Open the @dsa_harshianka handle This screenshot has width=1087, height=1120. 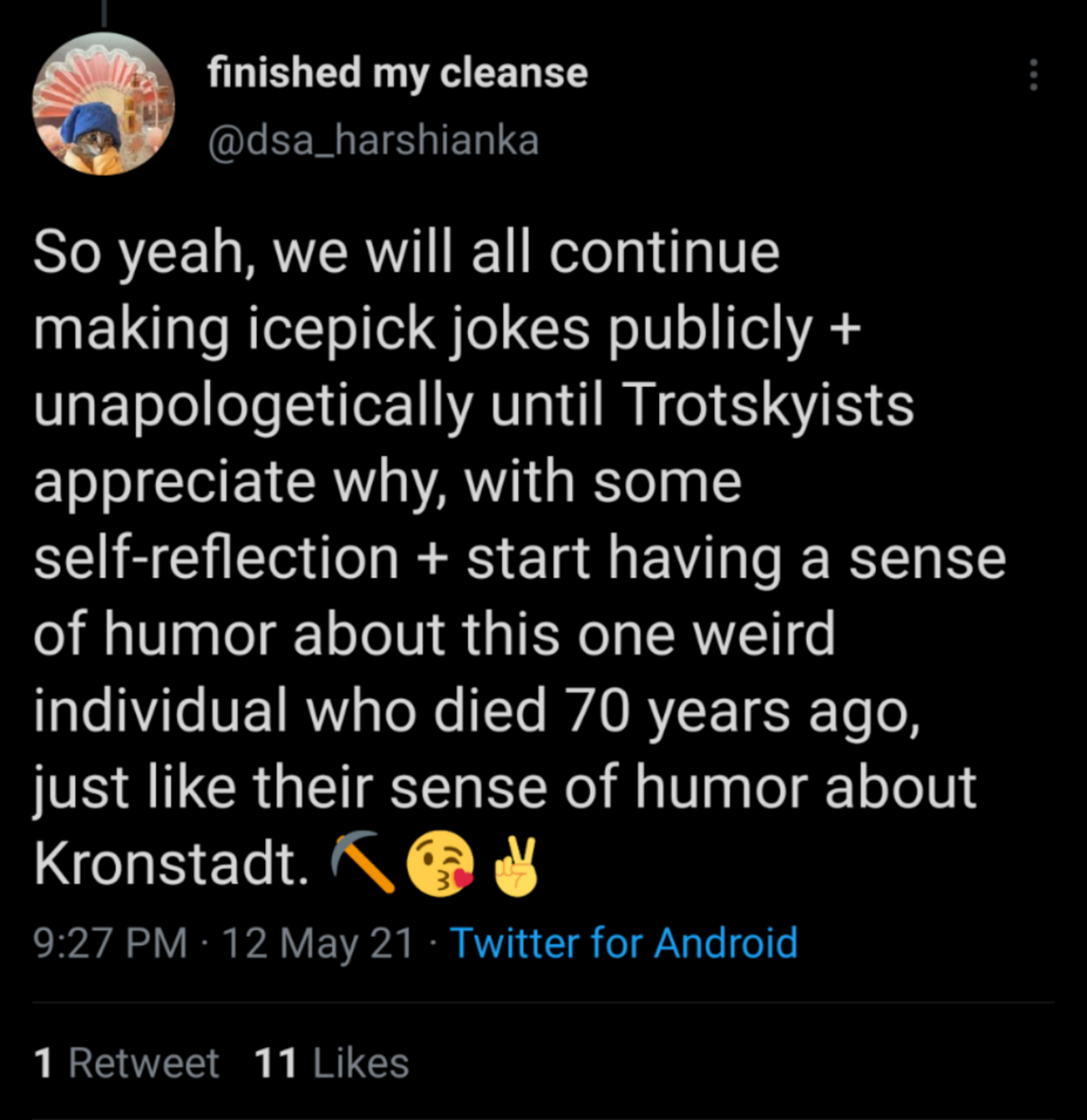pos(373,140)
